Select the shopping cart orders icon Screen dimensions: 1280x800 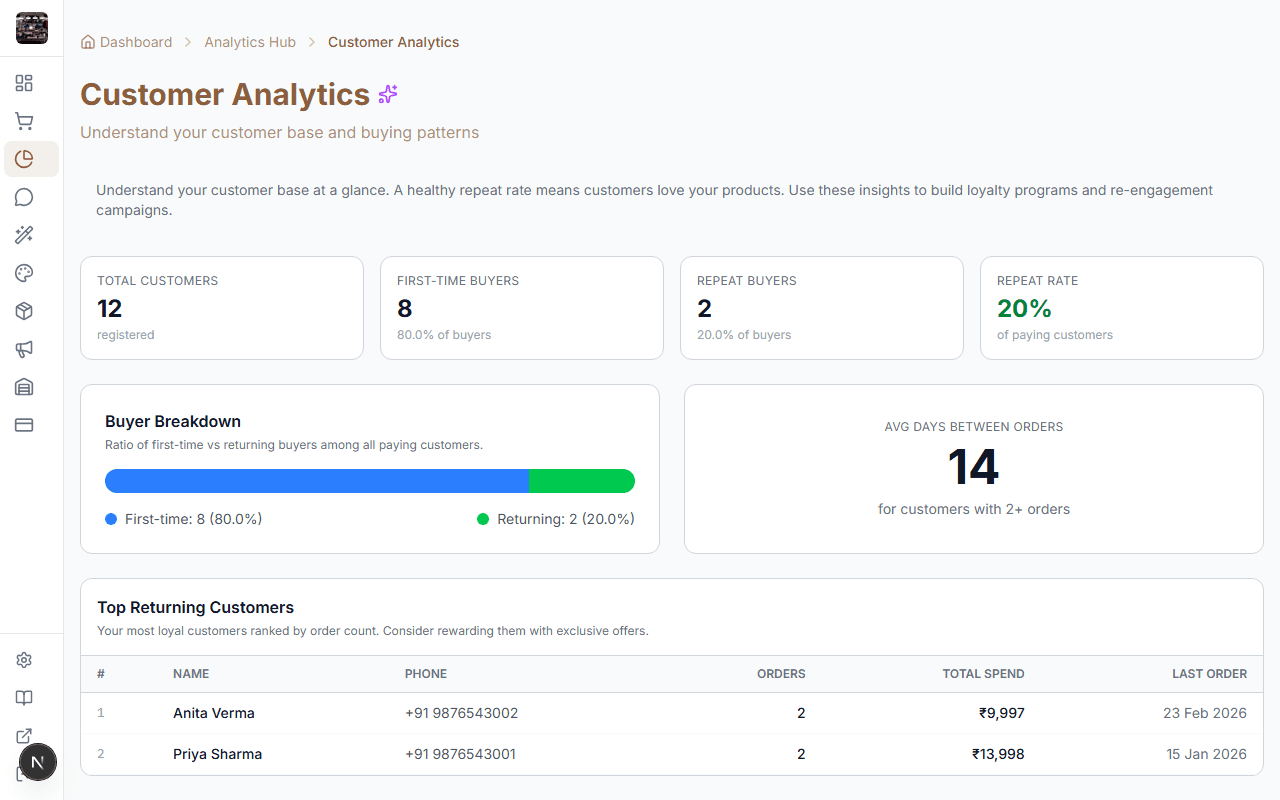pos(24,120)
